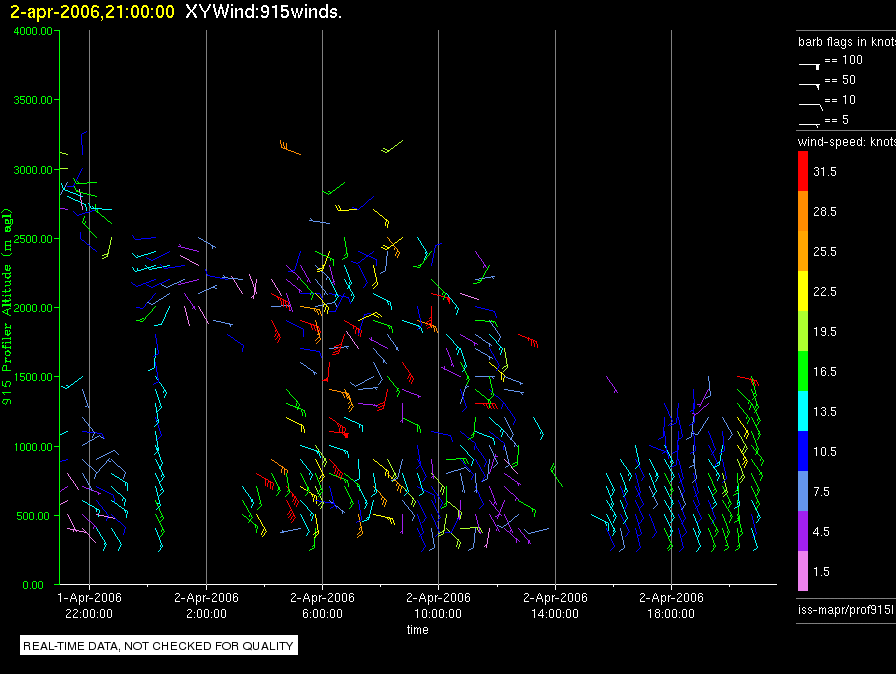896x674 pixels.
Task: Select the pink 1.5 knots color swatch
Action: [x=803, y=571]
